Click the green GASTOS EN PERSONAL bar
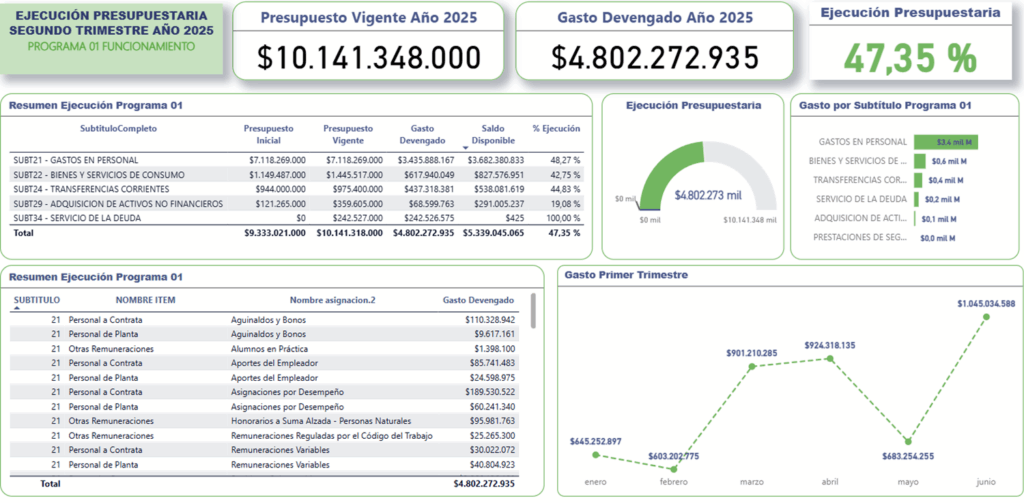The height and width of the screenshot is (503, 1024). point(944,142)
